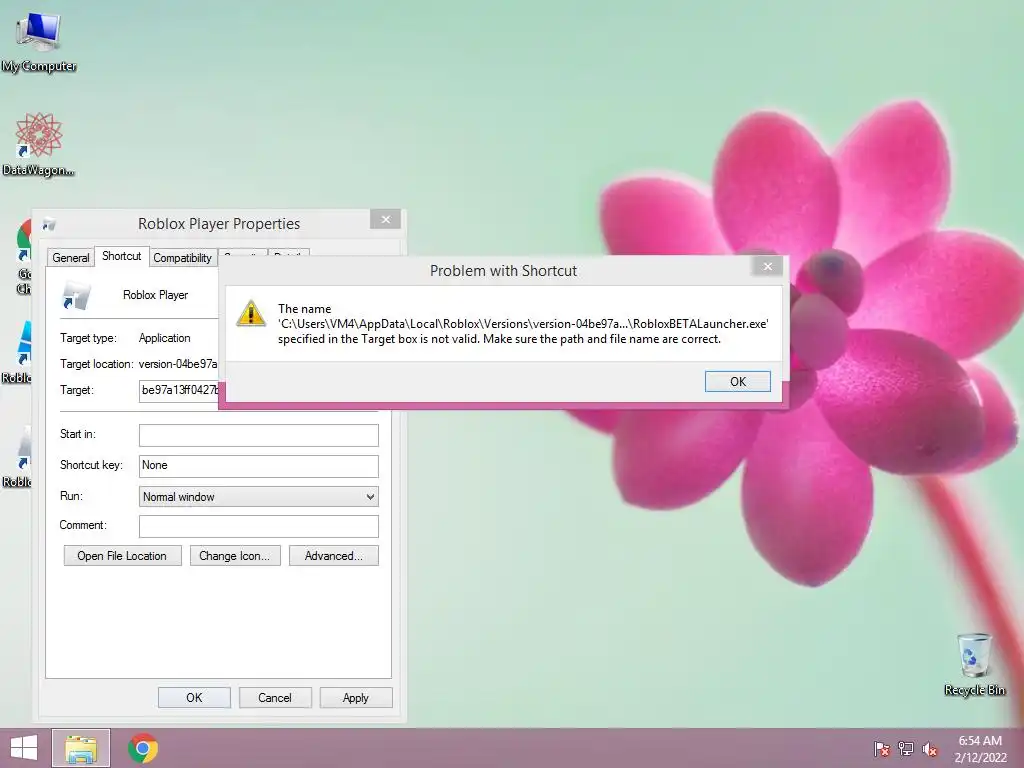The width and height of the screenshot is (1024, 768).
Task: Switch to the Shortcut tab
Action: [x=121, y=256]
